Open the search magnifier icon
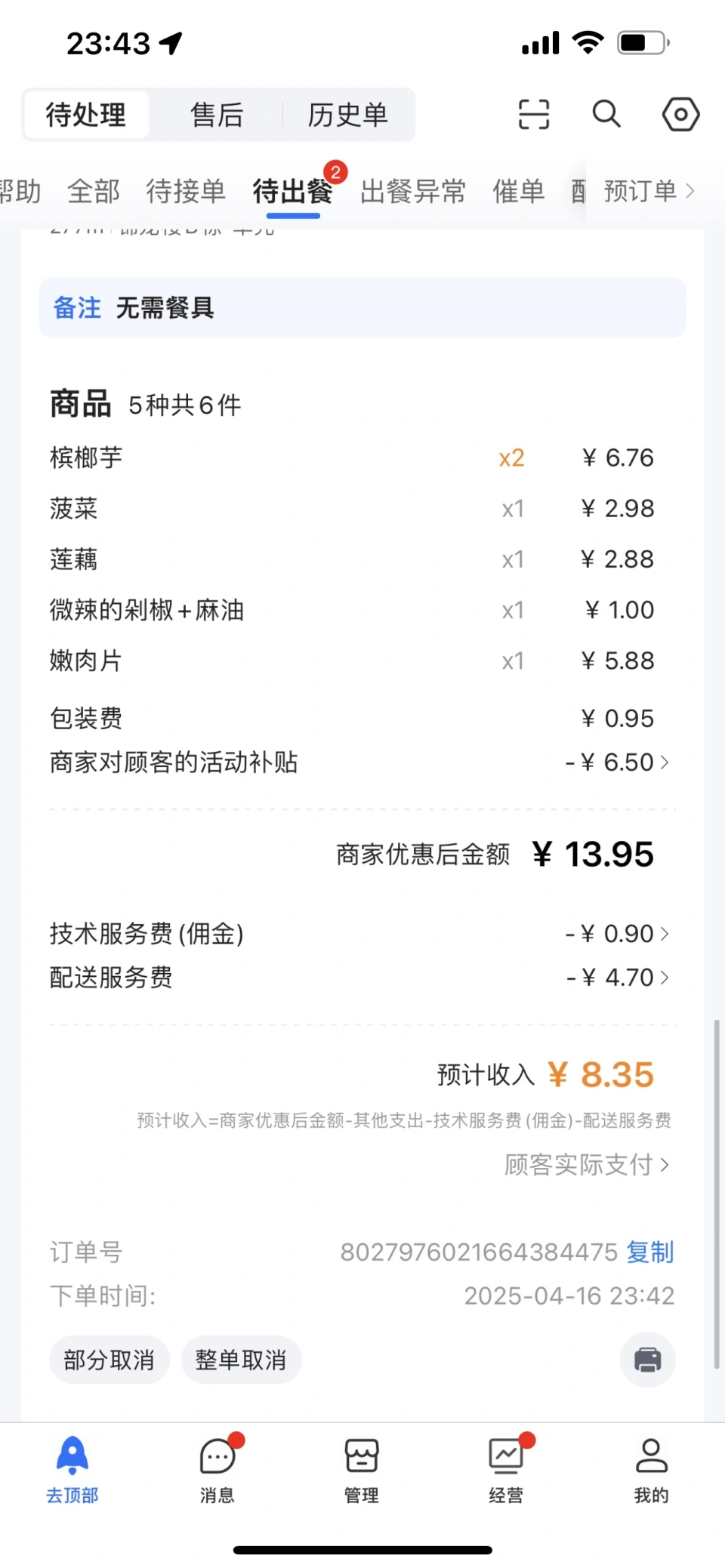 click(x=606, y=115)
